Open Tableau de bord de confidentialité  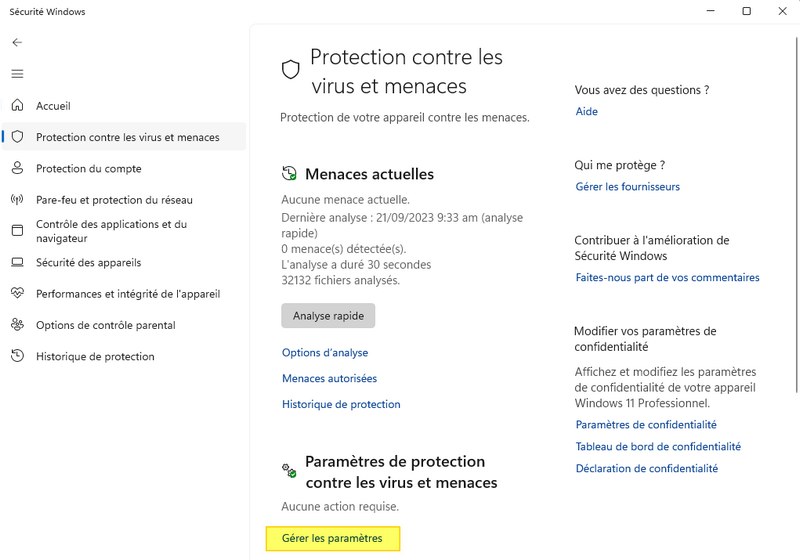[x=658, y=447]
